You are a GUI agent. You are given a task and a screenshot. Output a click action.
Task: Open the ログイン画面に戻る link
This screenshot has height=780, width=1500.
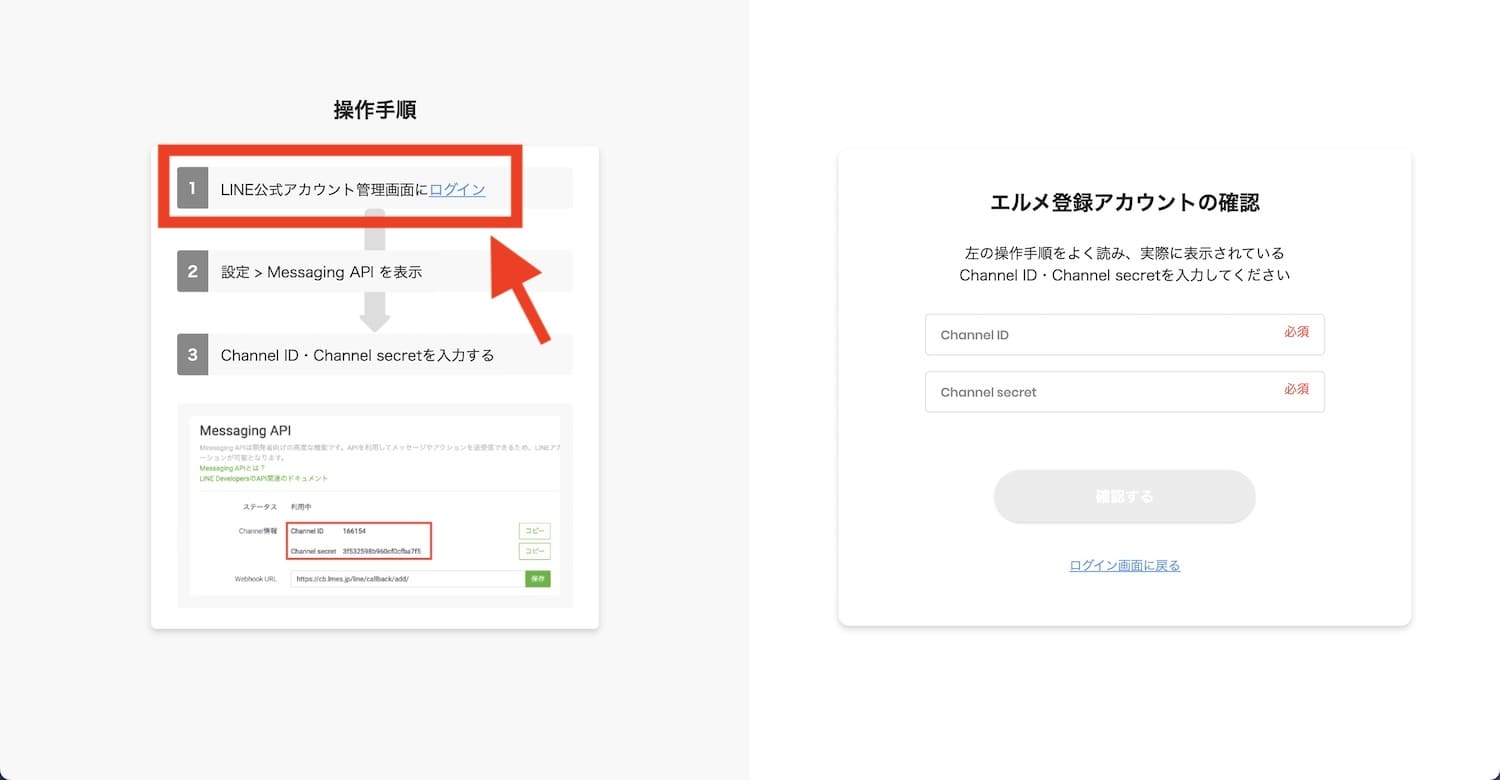(x=1124, y=566)
